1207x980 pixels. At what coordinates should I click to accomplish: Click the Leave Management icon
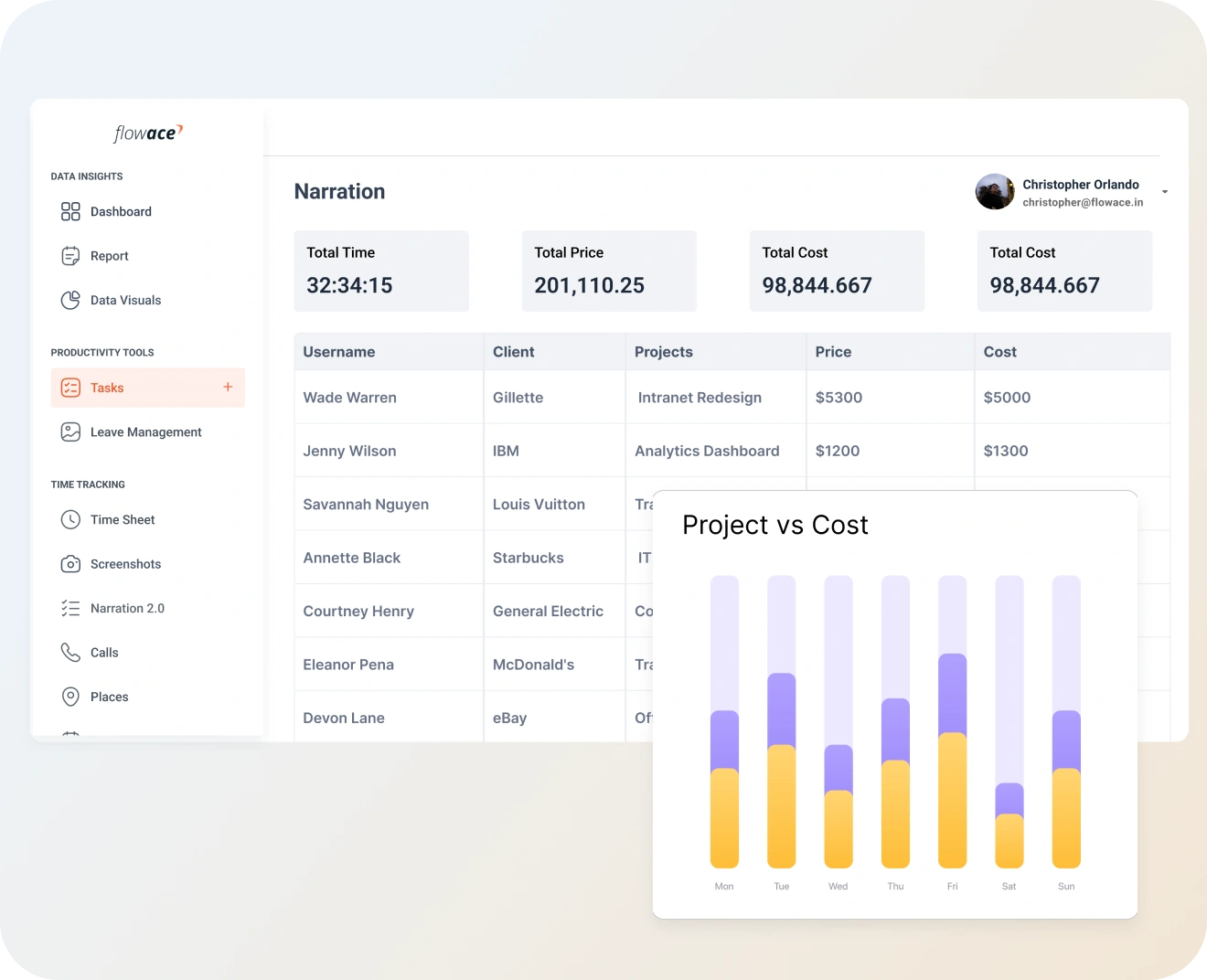pyautogui.click(x=70, y=432)
